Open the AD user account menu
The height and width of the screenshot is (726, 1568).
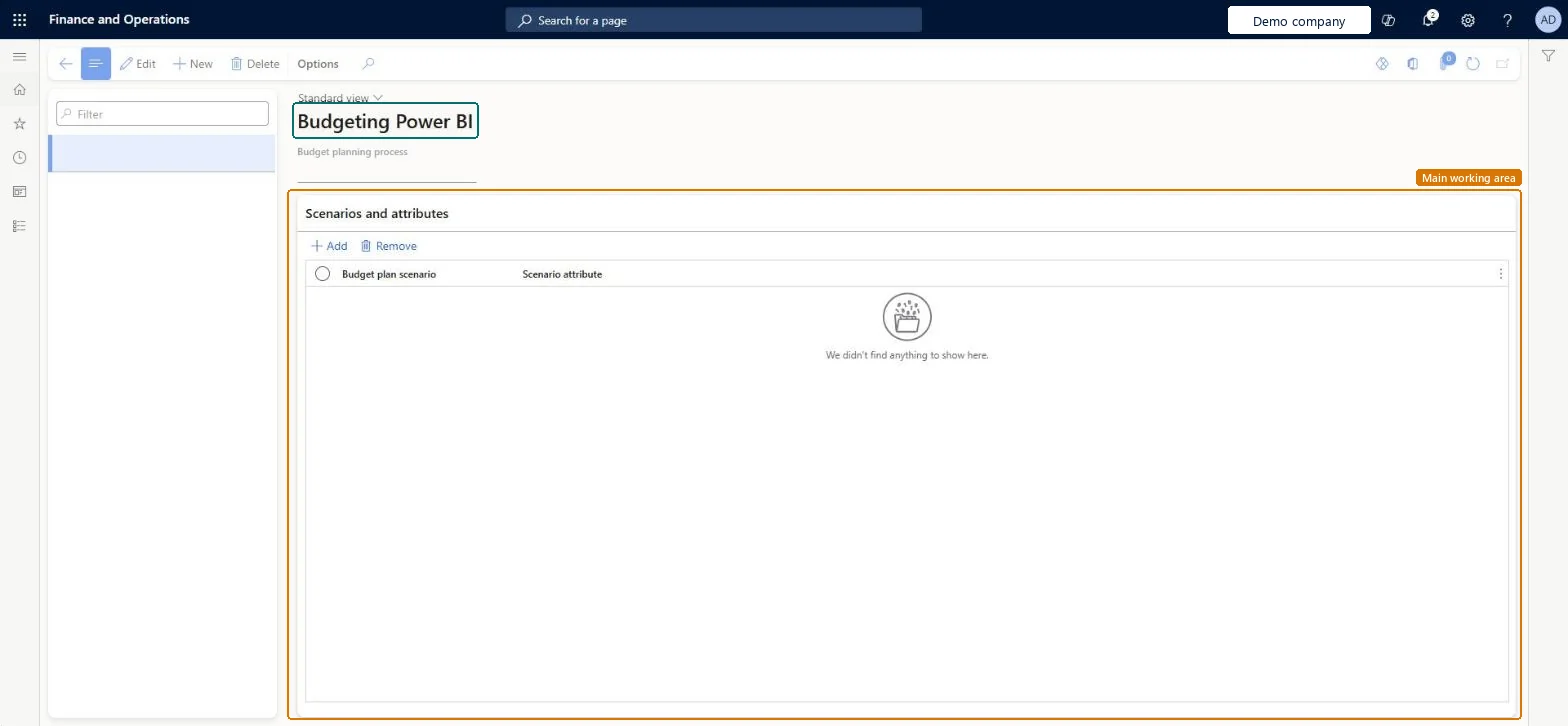pos(1547,20)
